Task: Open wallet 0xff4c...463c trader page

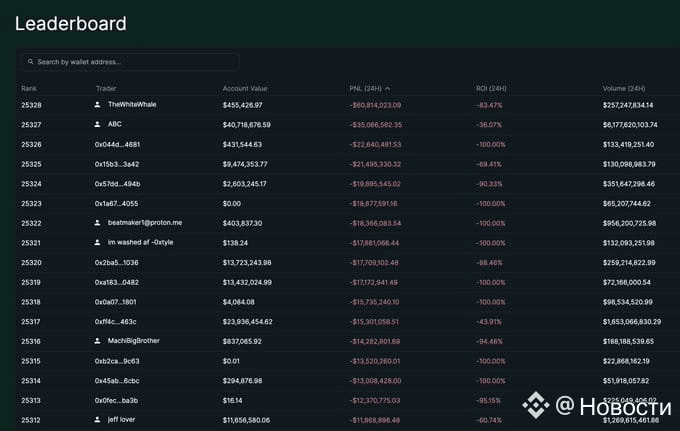Action: point(115,321)
